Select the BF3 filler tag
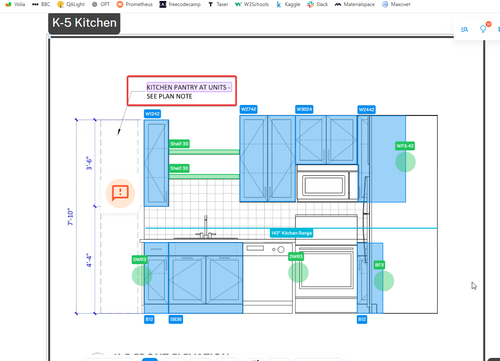The height and width of the screenshot is (361, 500). [379, 265]
